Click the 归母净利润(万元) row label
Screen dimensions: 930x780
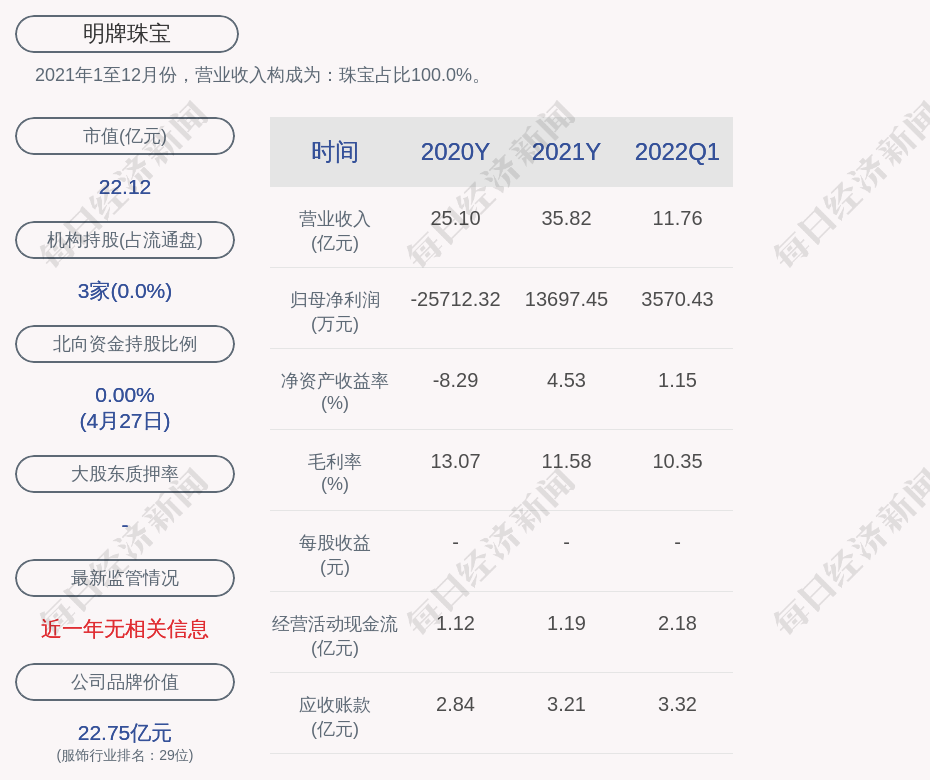pyautogui.click(x=335, y=312)
